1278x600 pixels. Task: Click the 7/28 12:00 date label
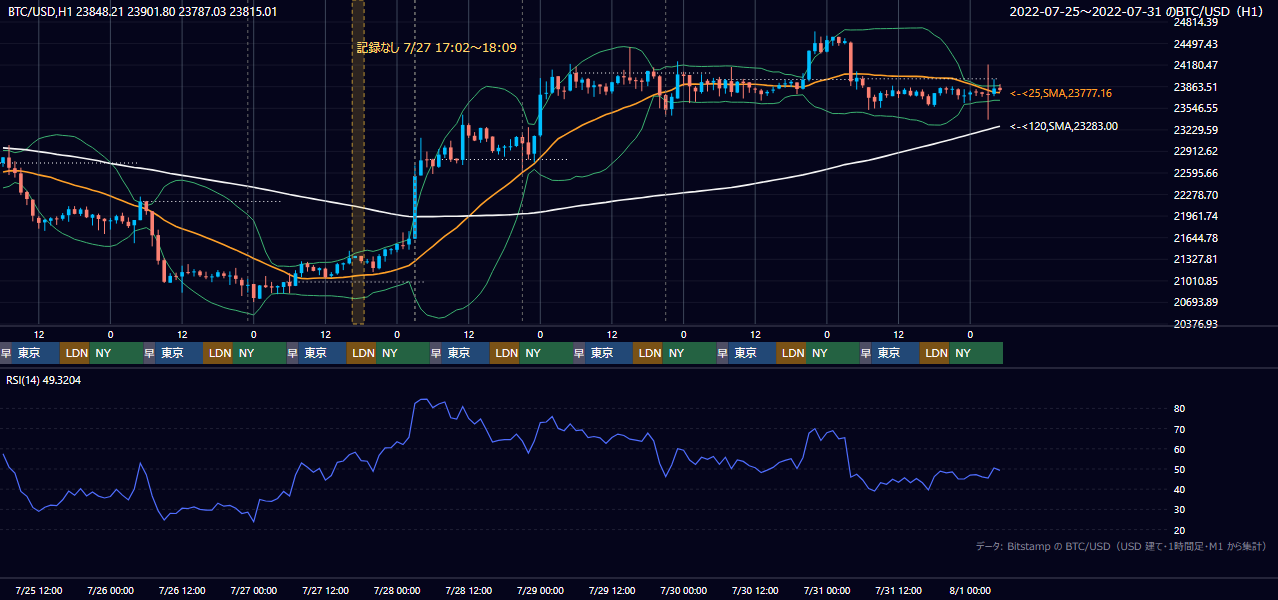click(x=469, y=590)
